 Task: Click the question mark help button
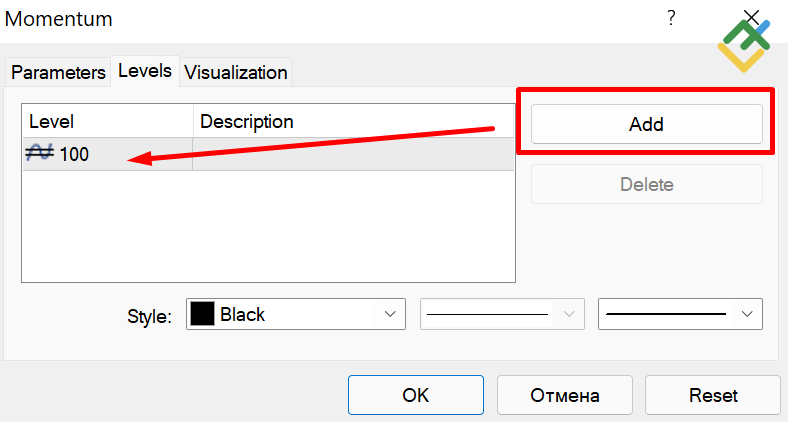pos(671,17)
